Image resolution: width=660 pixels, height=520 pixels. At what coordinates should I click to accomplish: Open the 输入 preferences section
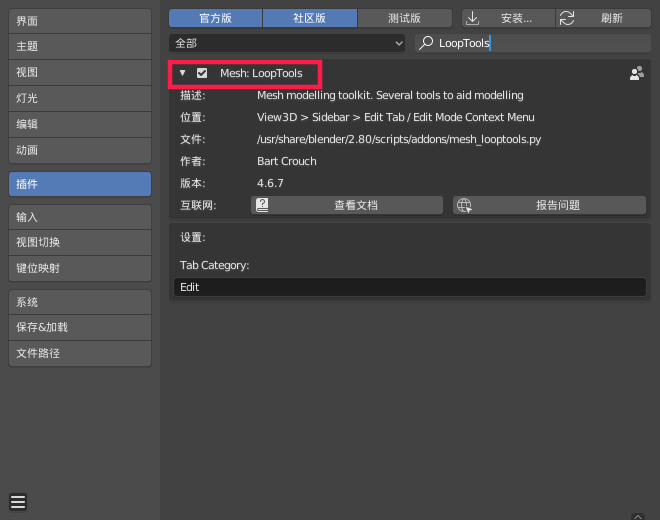(x=80, y=217)
